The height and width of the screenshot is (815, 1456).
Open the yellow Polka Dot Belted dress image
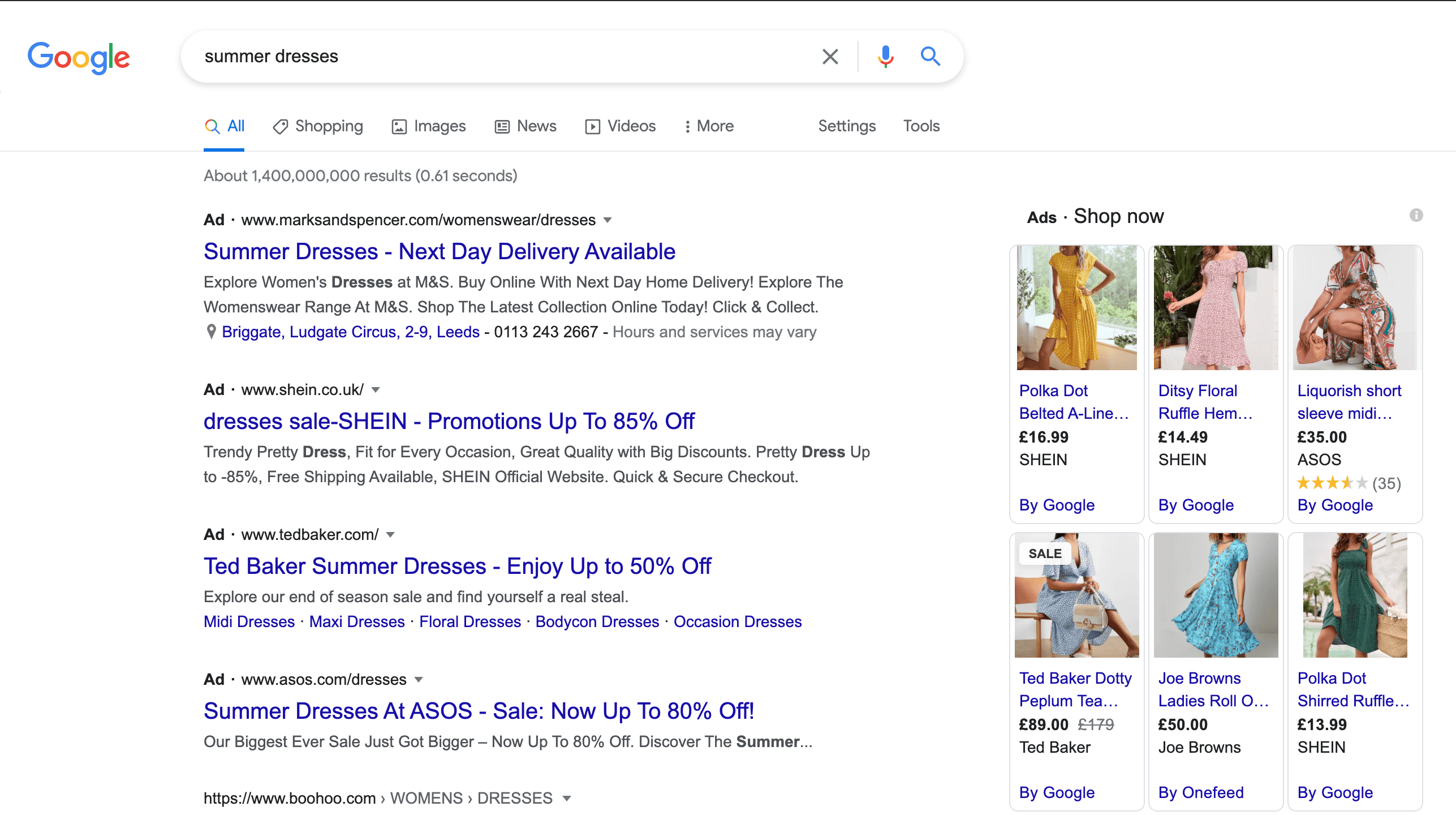1076,308
